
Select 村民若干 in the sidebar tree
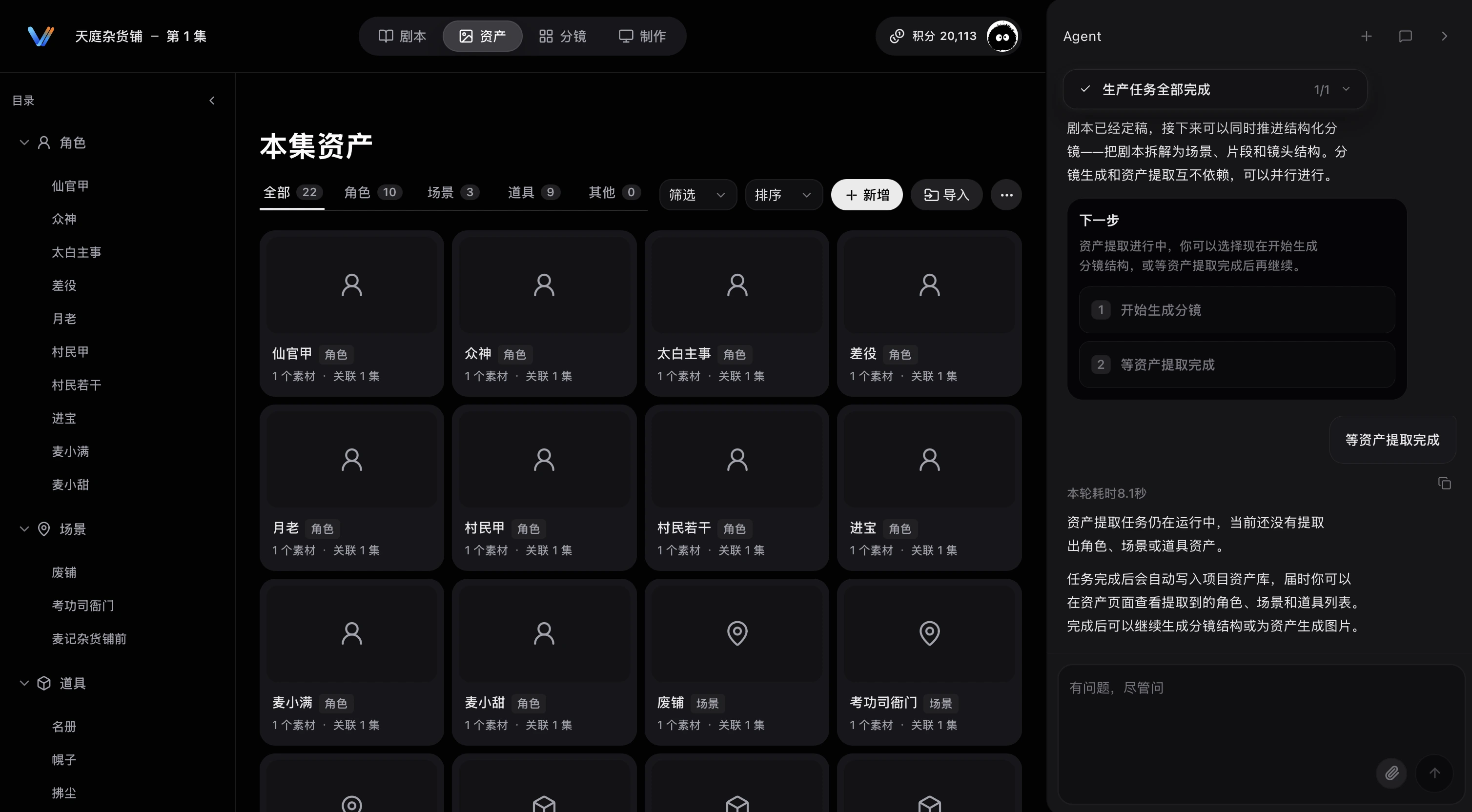[76, 385]
